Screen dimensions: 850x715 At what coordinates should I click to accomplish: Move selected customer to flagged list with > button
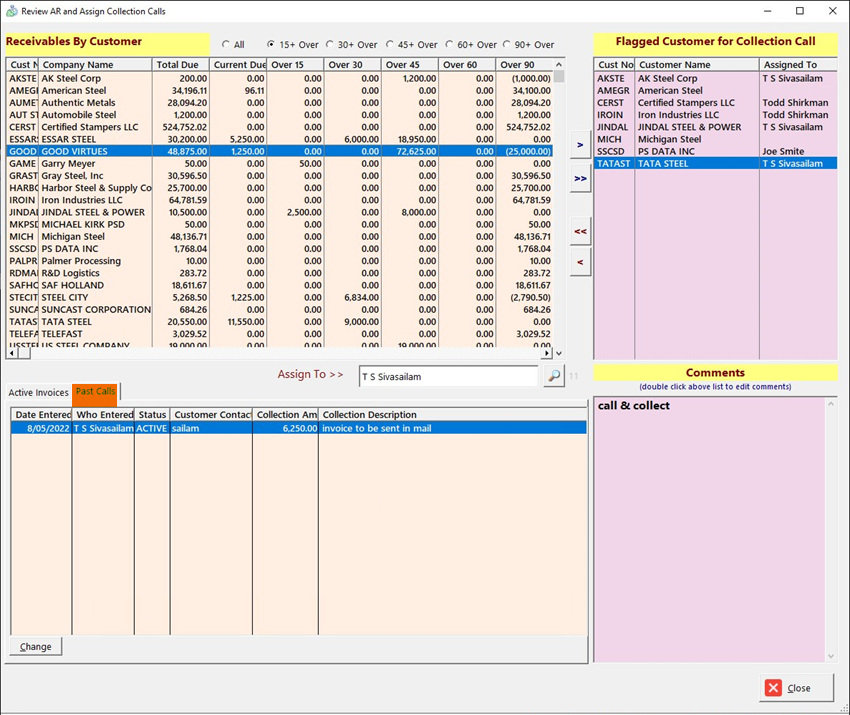tap(580, 145)
